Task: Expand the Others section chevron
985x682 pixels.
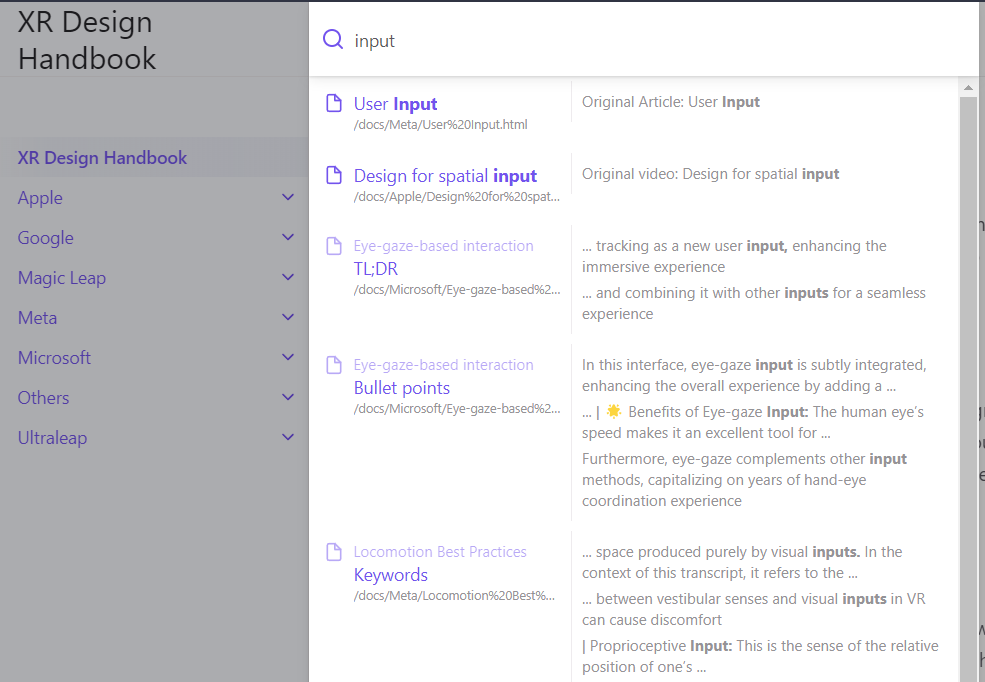Action: tap(288, 397)
